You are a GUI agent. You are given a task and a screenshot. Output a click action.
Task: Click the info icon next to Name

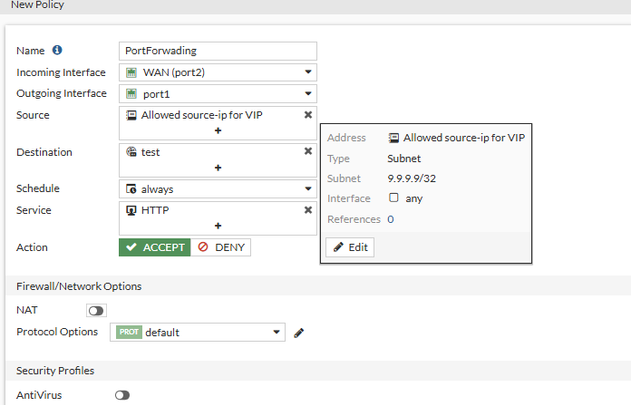pyautogui.click(x=57, y=50)
